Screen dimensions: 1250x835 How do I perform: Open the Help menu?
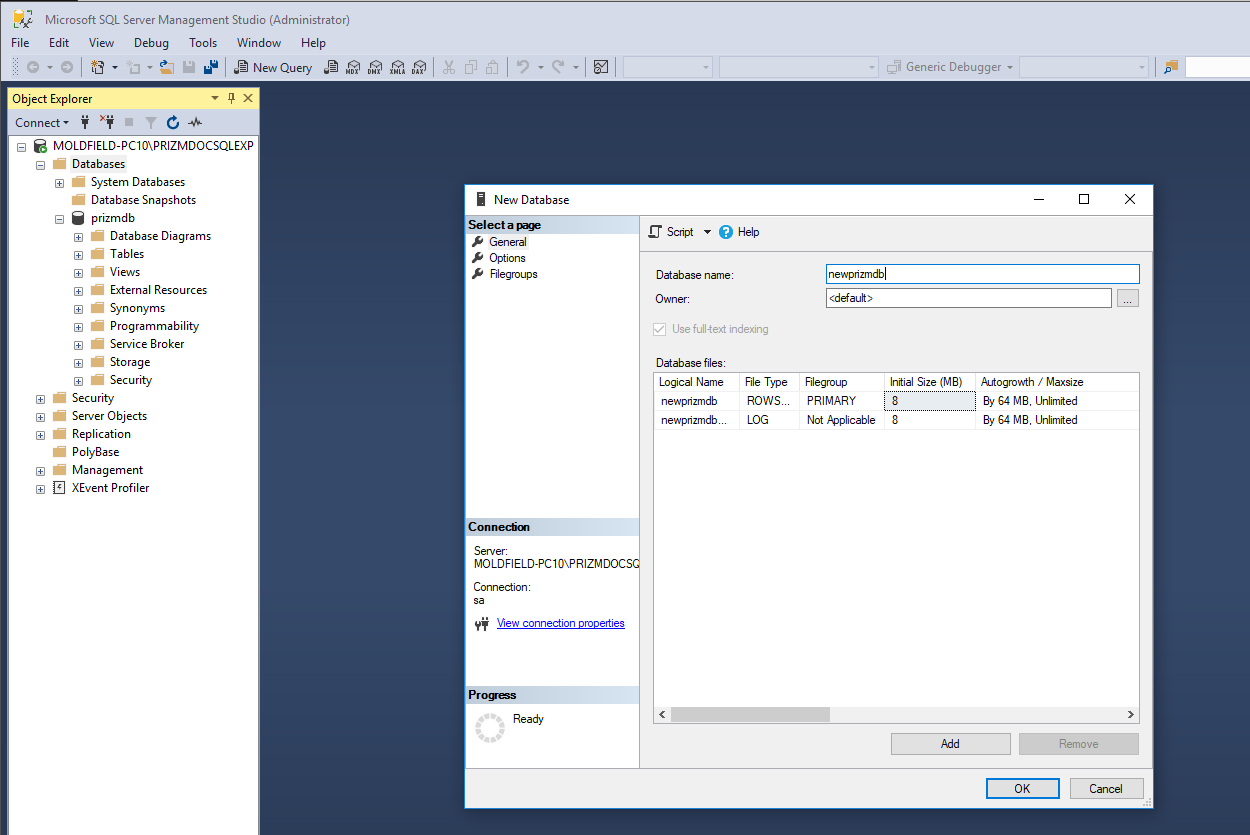tap(313, 43)
